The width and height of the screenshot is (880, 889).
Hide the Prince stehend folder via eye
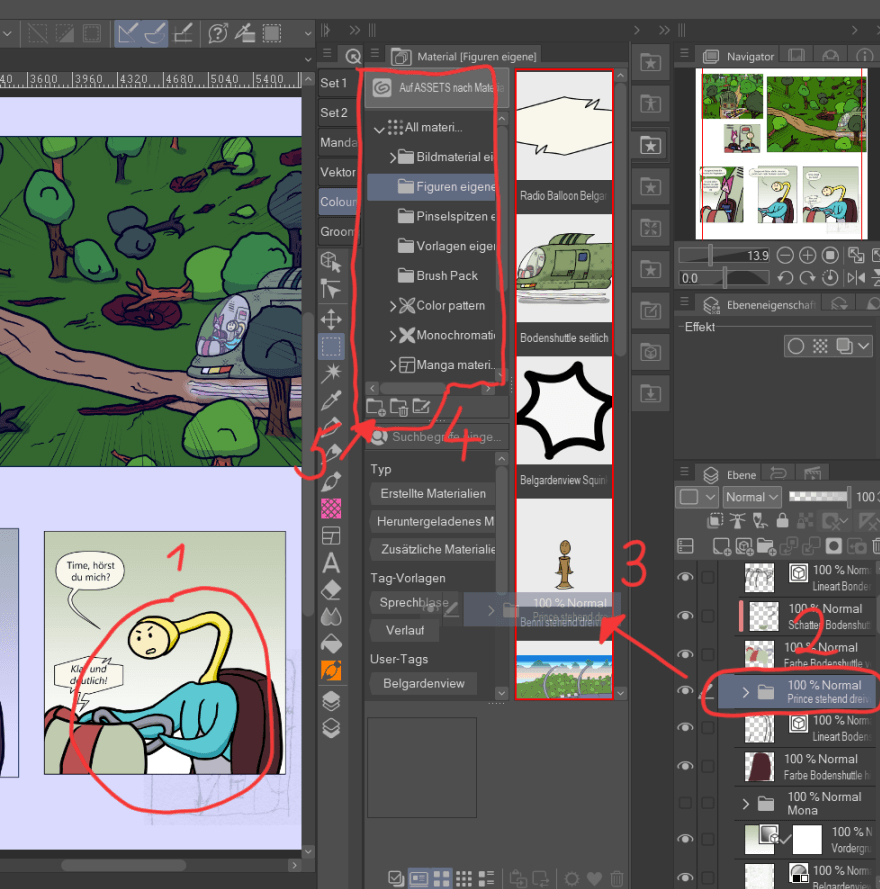coord(686,691)
